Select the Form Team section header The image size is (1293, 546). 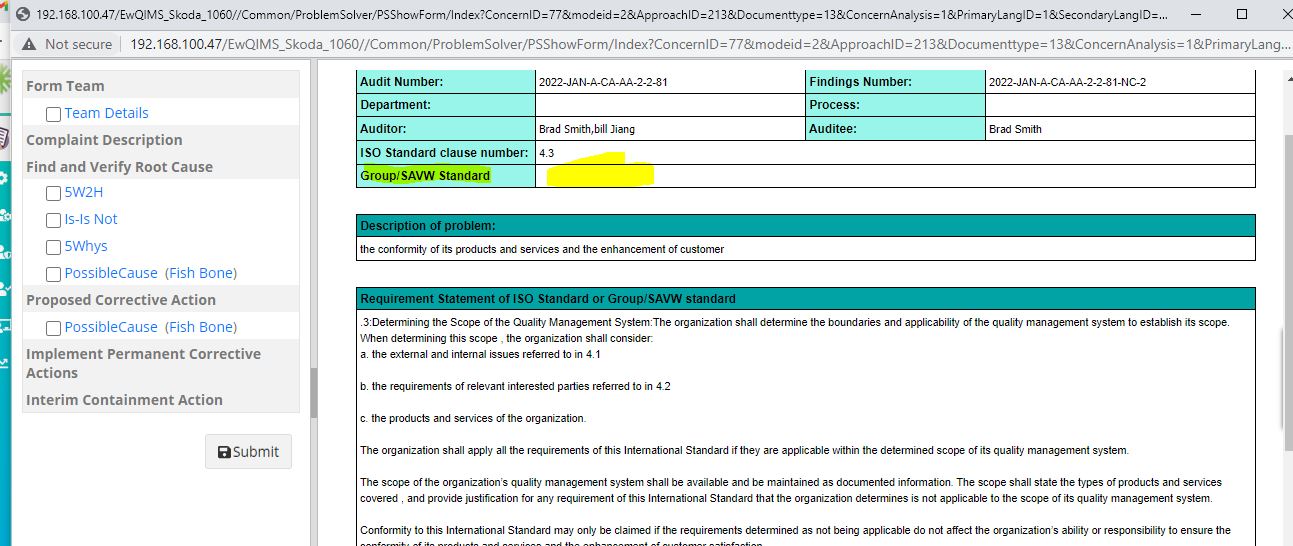pyautogui.click(x=161, y=86)
